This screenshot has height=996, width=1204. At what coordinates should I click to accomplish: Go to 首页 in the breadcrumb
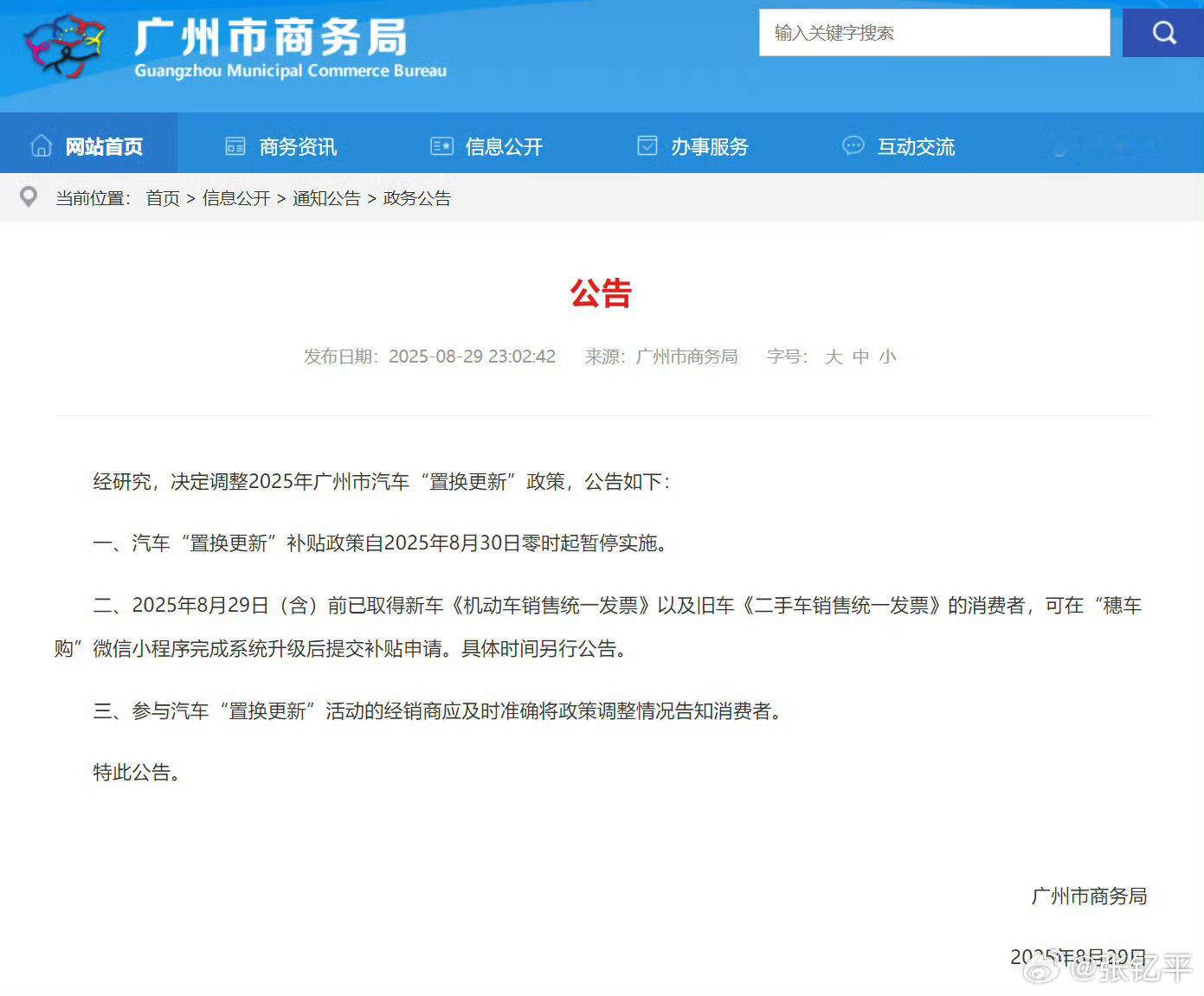(x=163, y=198)
